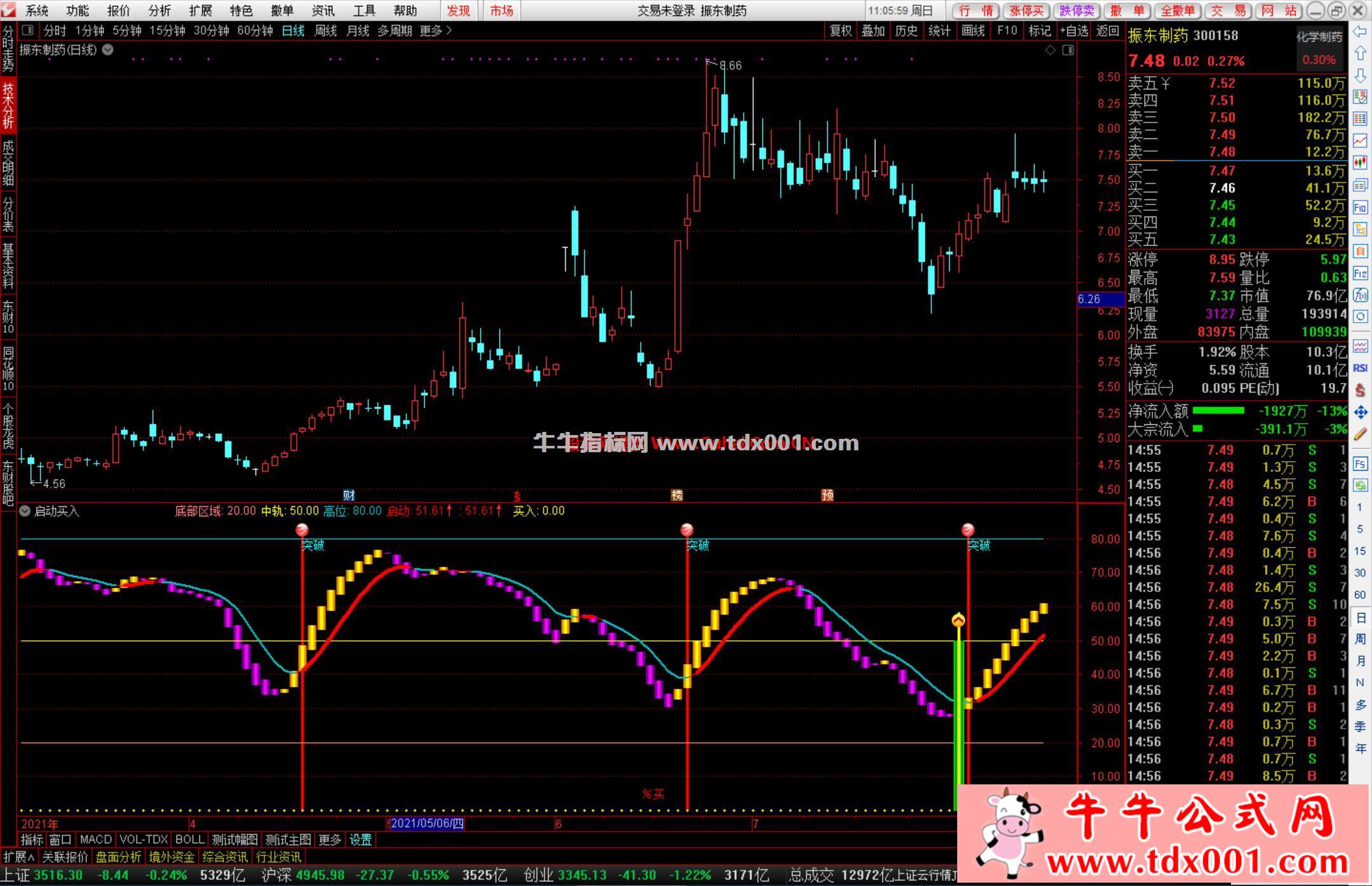The image size is (1372, 886).
Task: Click the RSI indicator icon
Action: pos(1360,368)
